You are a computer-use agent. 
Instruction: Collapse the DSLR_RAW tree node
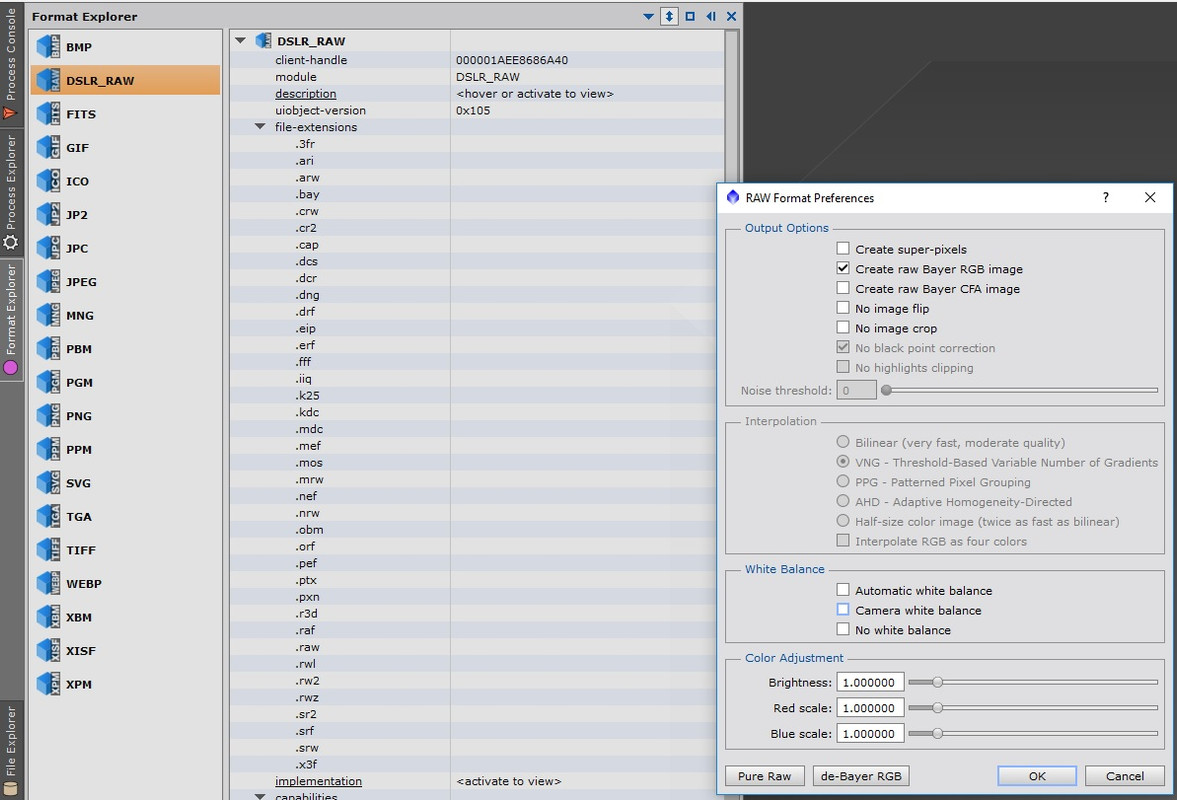pos(240,41)
